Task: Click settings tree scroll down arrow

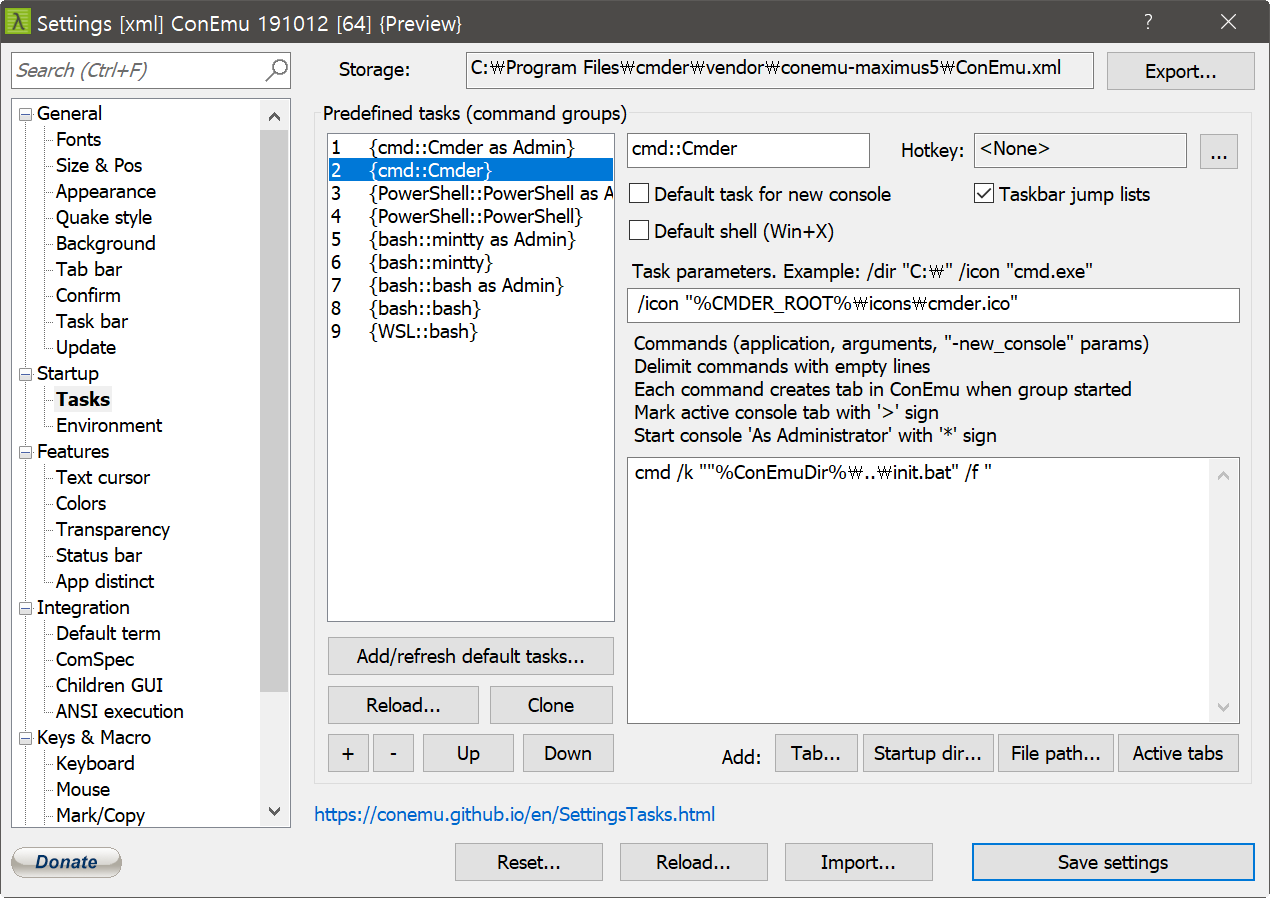Action: (275, 813)
